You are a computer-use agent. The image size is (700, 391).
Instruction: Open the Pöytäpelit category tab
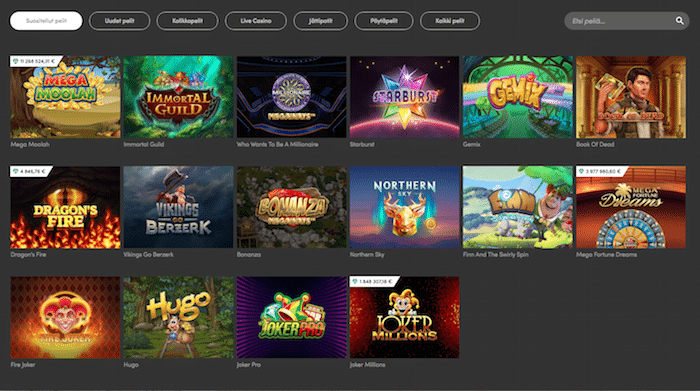[x=384, y=21]
